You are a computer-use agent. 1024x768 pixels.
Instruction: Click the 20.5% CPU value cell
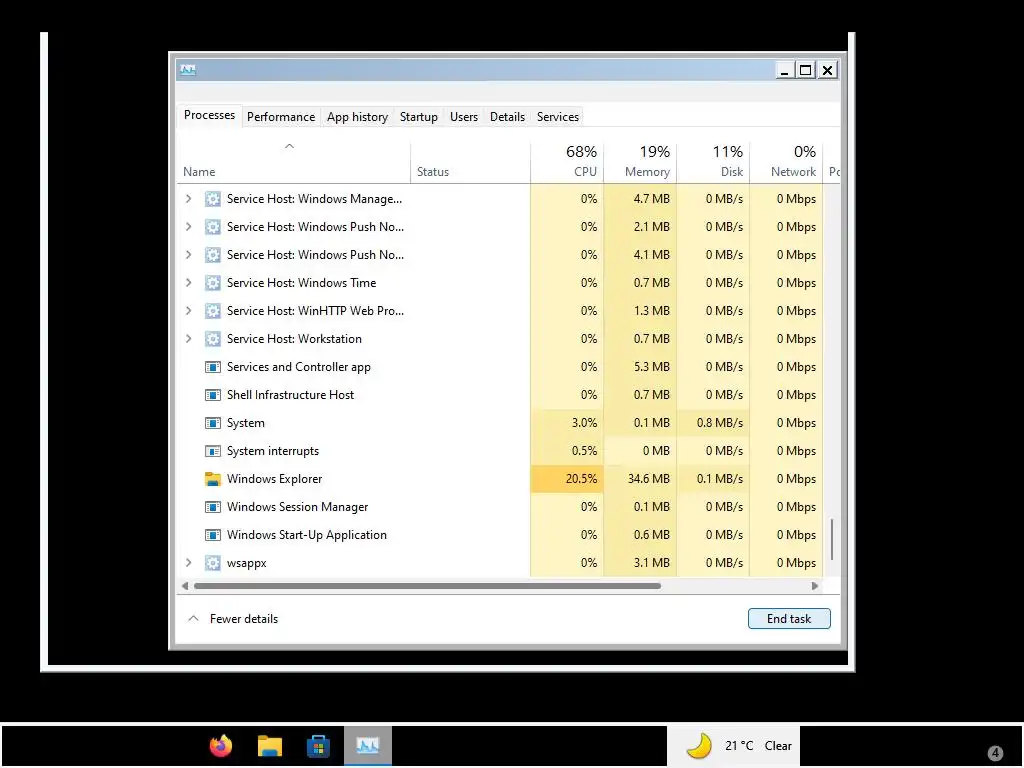[568, 479]
